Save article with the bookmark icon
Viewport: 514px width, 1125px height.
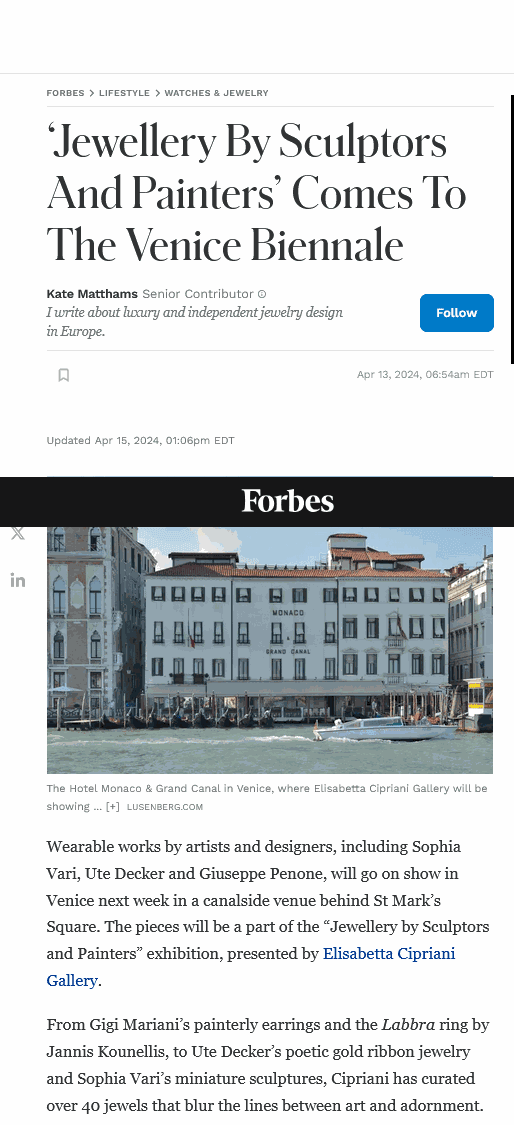coord(63,375)
